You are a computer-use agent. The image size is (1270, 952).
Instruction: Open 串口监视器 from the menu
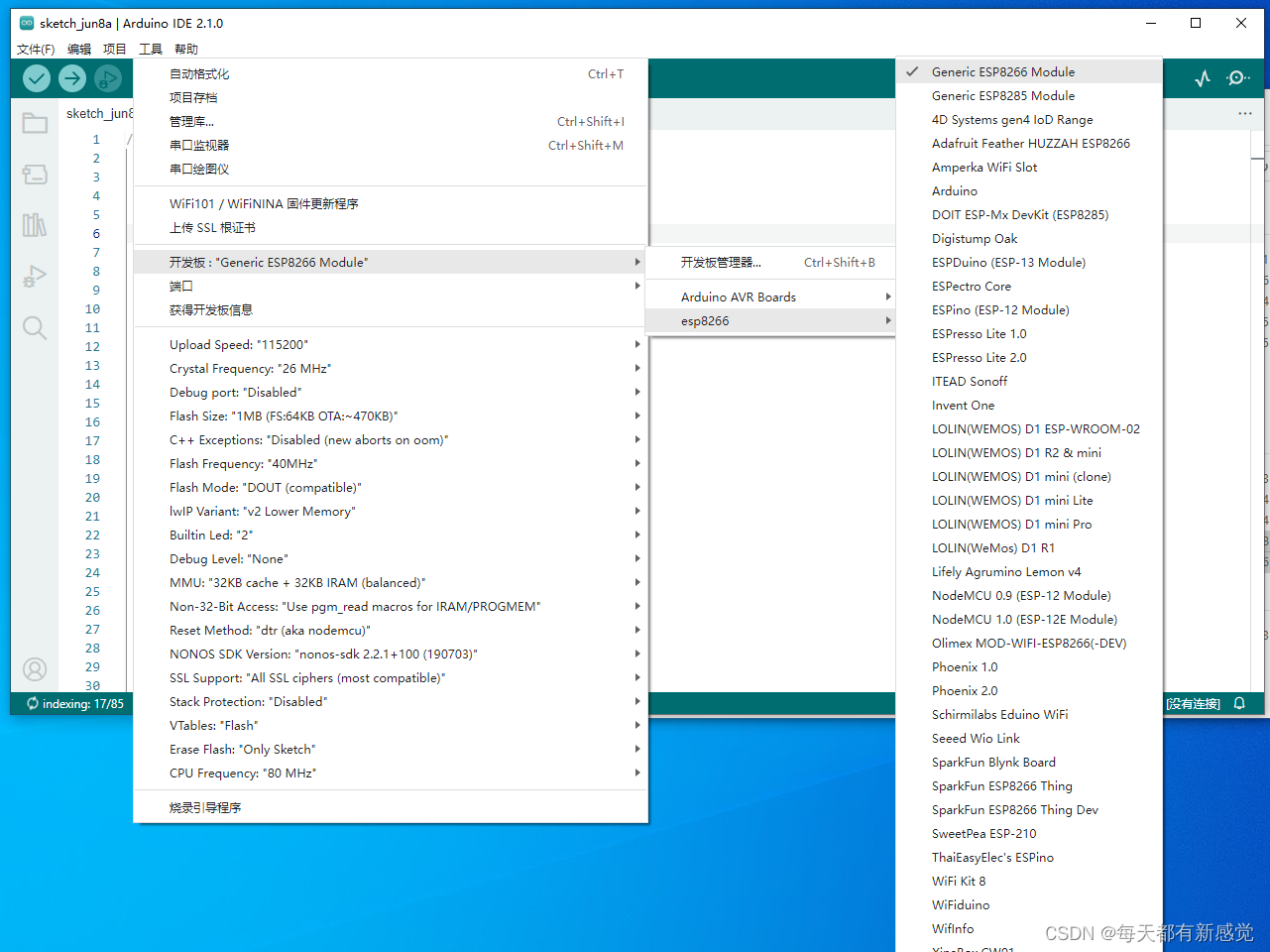[391, 145]
